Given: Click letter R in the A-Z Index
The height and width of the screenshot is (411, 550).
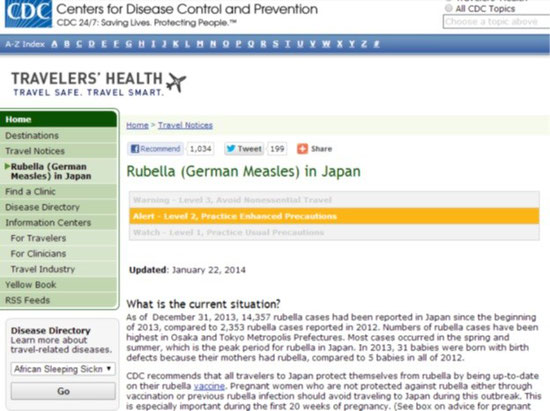Looking at the screenshot, I should [x=263, y=44].
